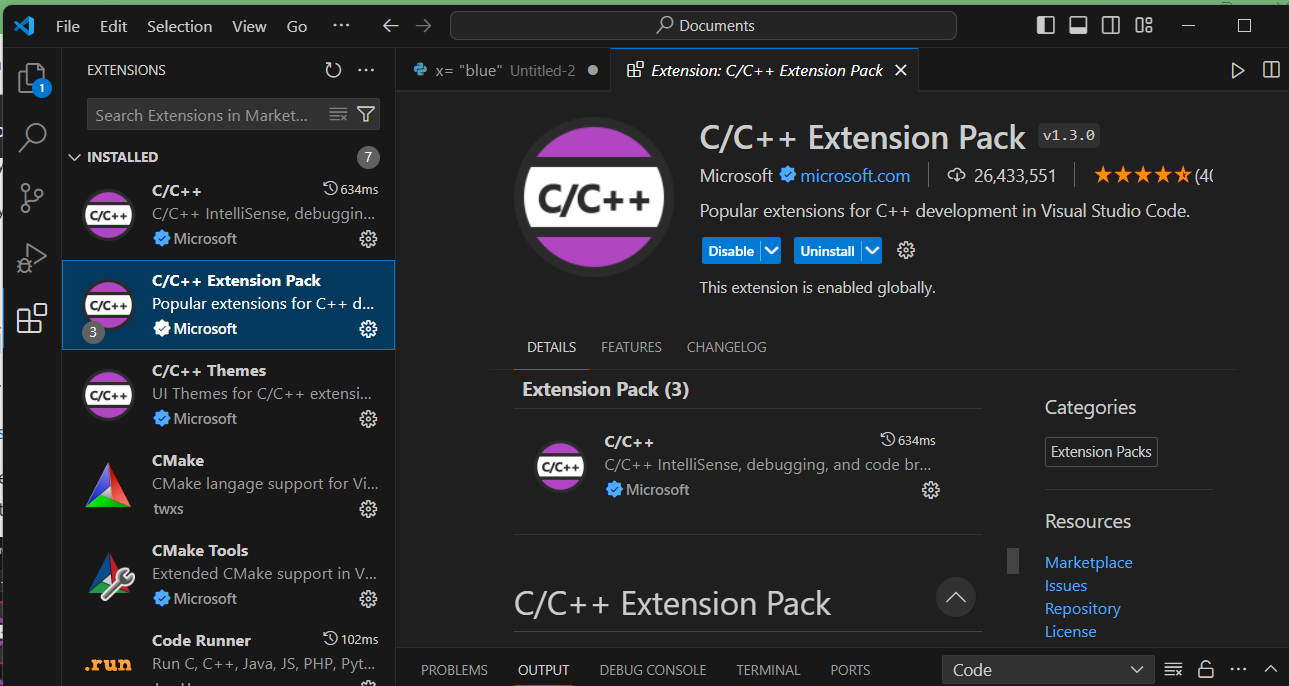Click the Uninstall button
This screenshot has height=686, width=1289.
click(x=827, y=251)
